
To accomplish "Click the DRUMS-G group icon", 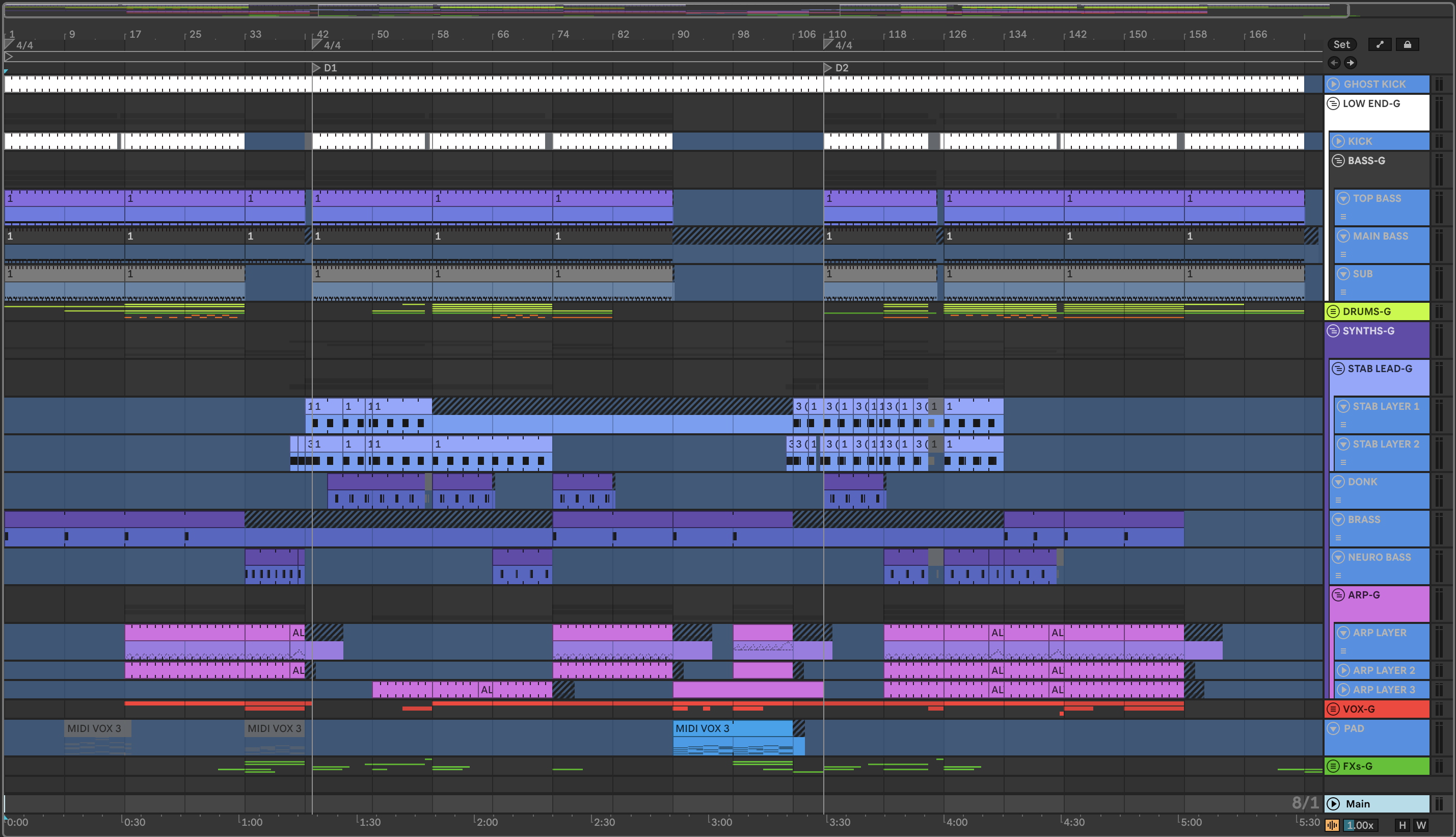I will point(1333,311).
